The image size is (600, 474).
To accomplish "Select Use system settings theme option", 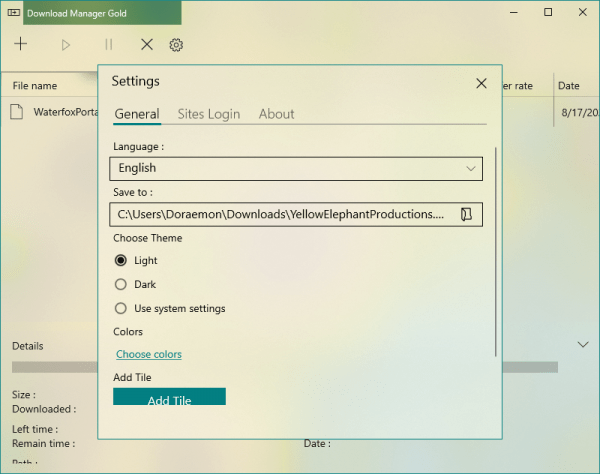I will pyautogui.click(x=121, y=308).
